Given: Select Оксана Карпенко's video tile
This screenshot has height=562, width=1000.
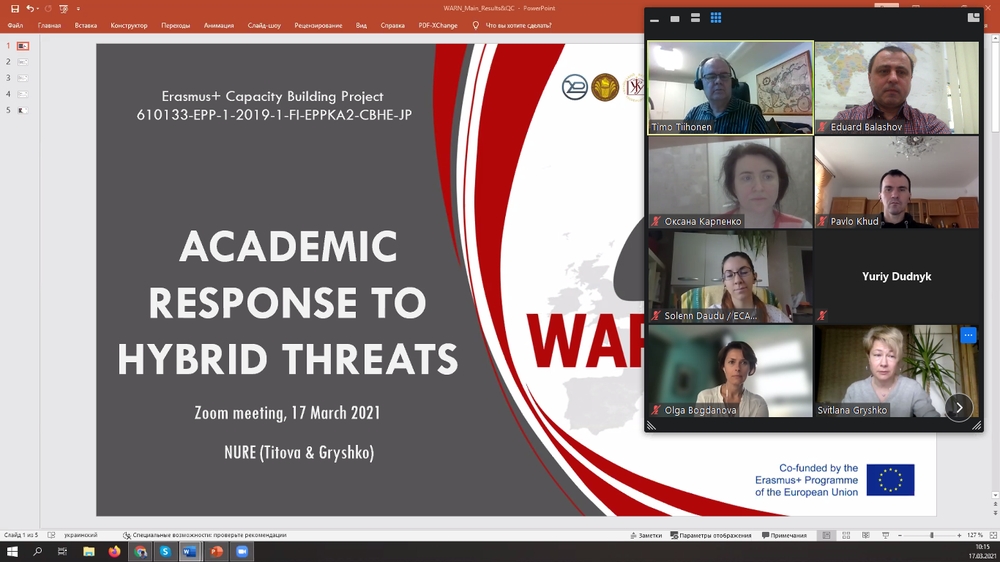Looking at the screenshot, I should [730, 182].
